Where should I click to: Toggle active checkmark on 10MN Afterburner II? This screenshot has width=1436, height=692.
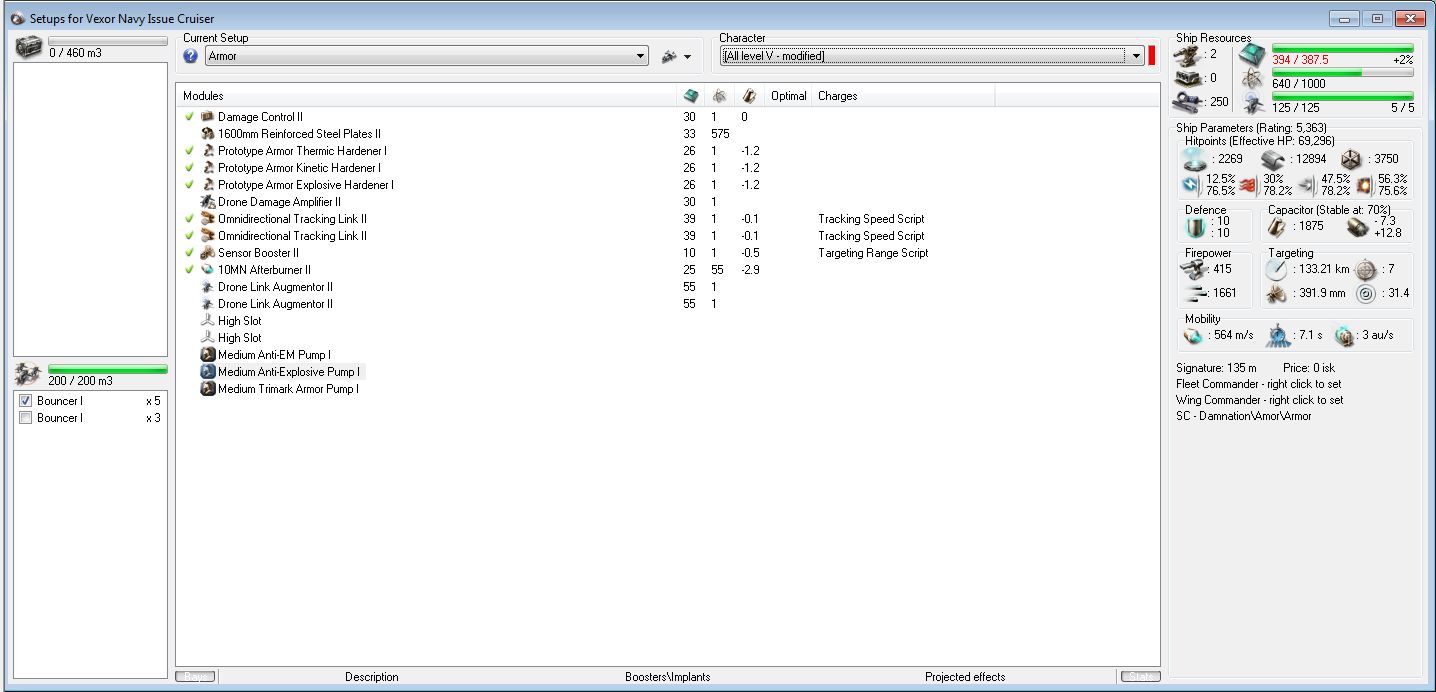(x=189, y=270)
